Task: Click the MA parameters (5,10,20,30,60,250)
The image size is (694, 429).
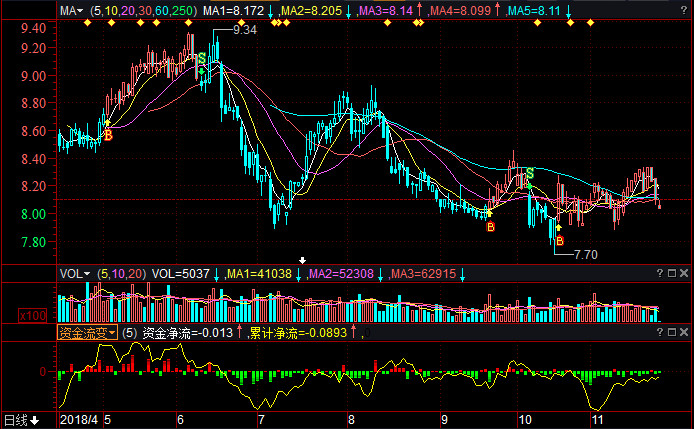Action: (142, 11)
